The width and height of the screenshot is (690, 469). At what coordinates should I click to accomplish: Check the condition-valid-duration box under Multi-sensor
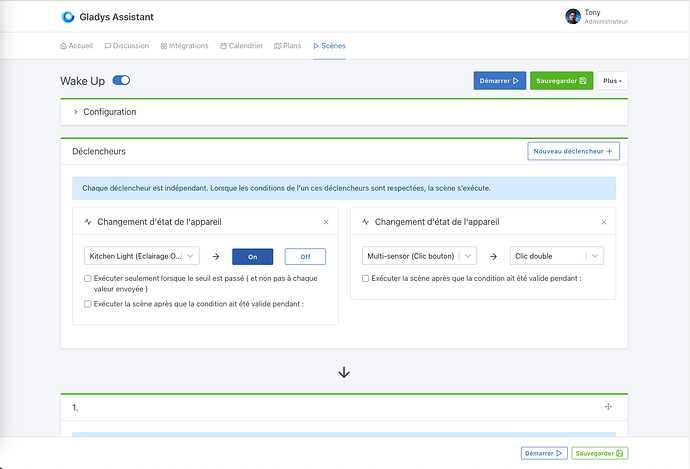tap(366, 278)
